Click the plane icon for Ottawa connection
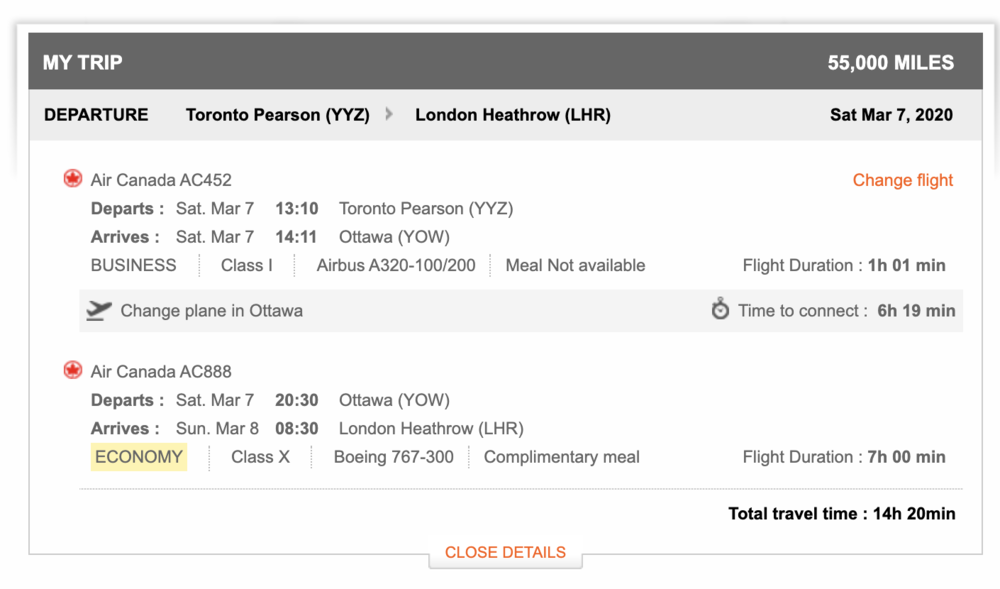 coord(98,311)
